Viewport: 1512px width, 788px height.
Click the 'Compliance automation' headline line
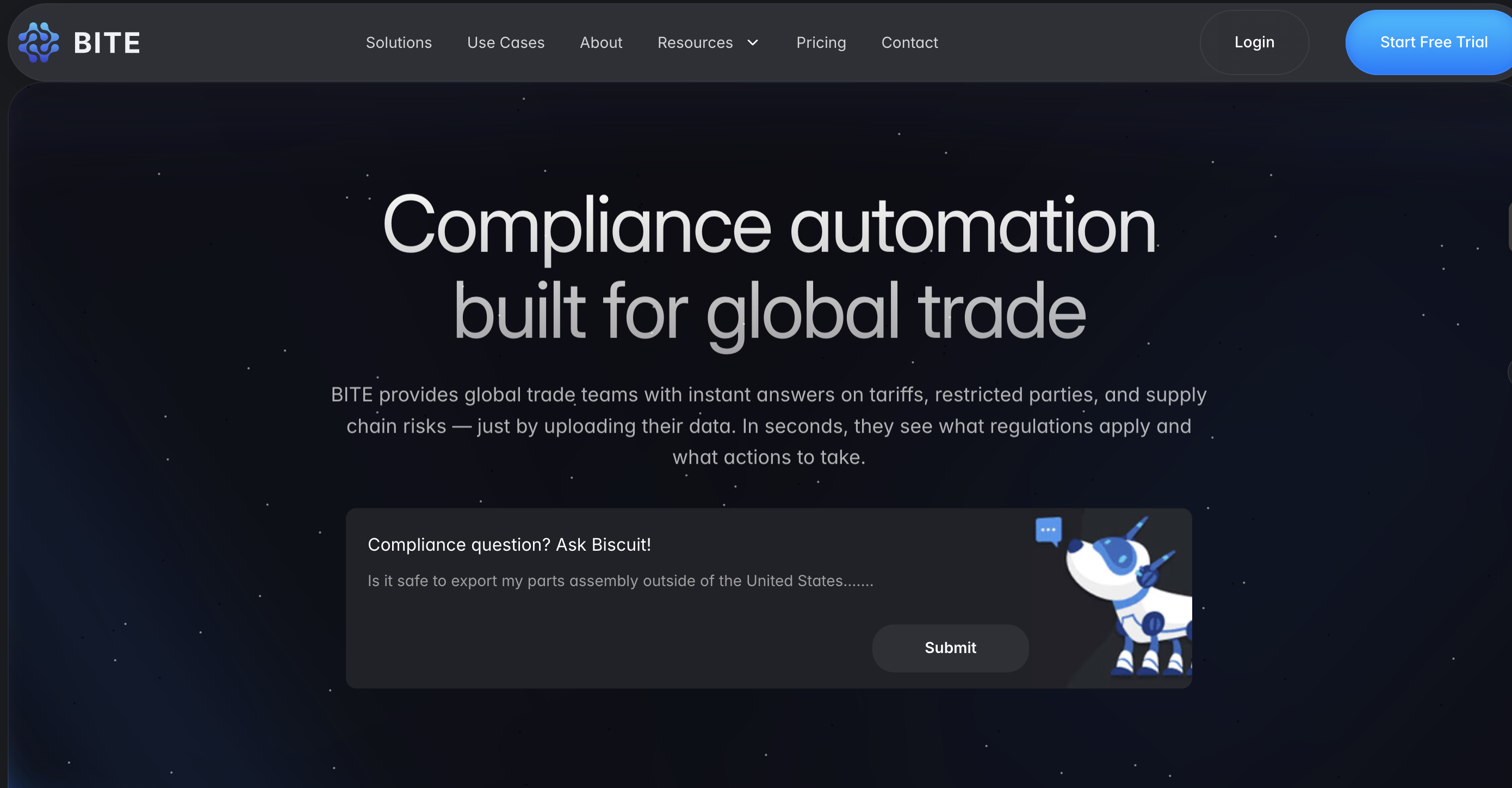pyautogui.click(x=769, y=226)
